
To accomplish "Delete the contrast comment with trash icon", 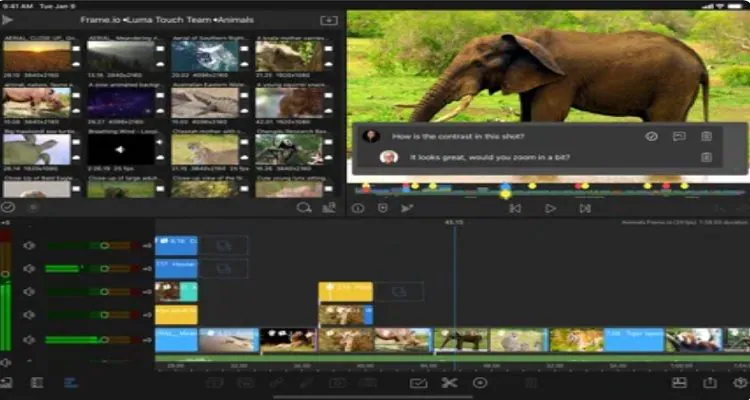I will pyautogui.click(x=706, y=136).
